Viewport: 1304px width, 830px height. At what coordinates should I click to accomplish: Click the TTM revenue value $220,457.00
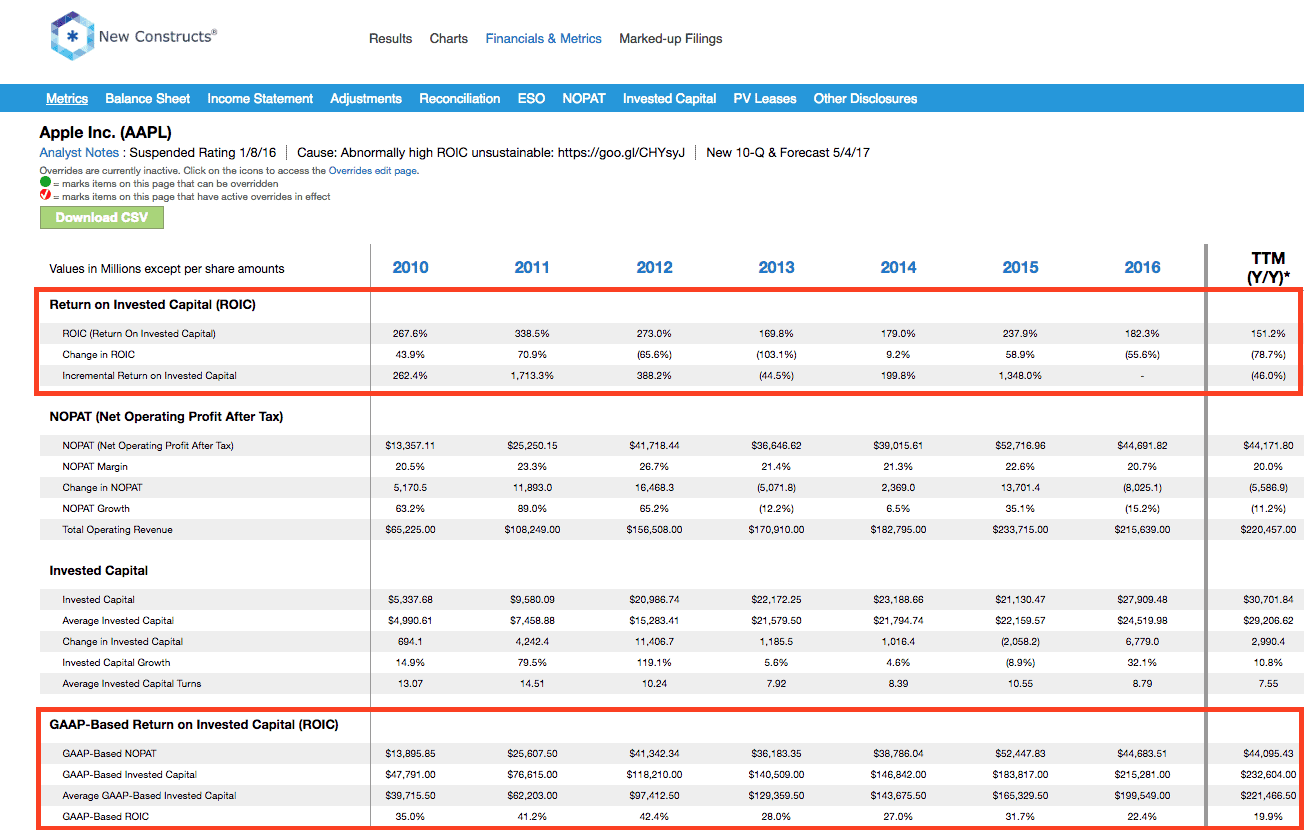pos(1266,530)
